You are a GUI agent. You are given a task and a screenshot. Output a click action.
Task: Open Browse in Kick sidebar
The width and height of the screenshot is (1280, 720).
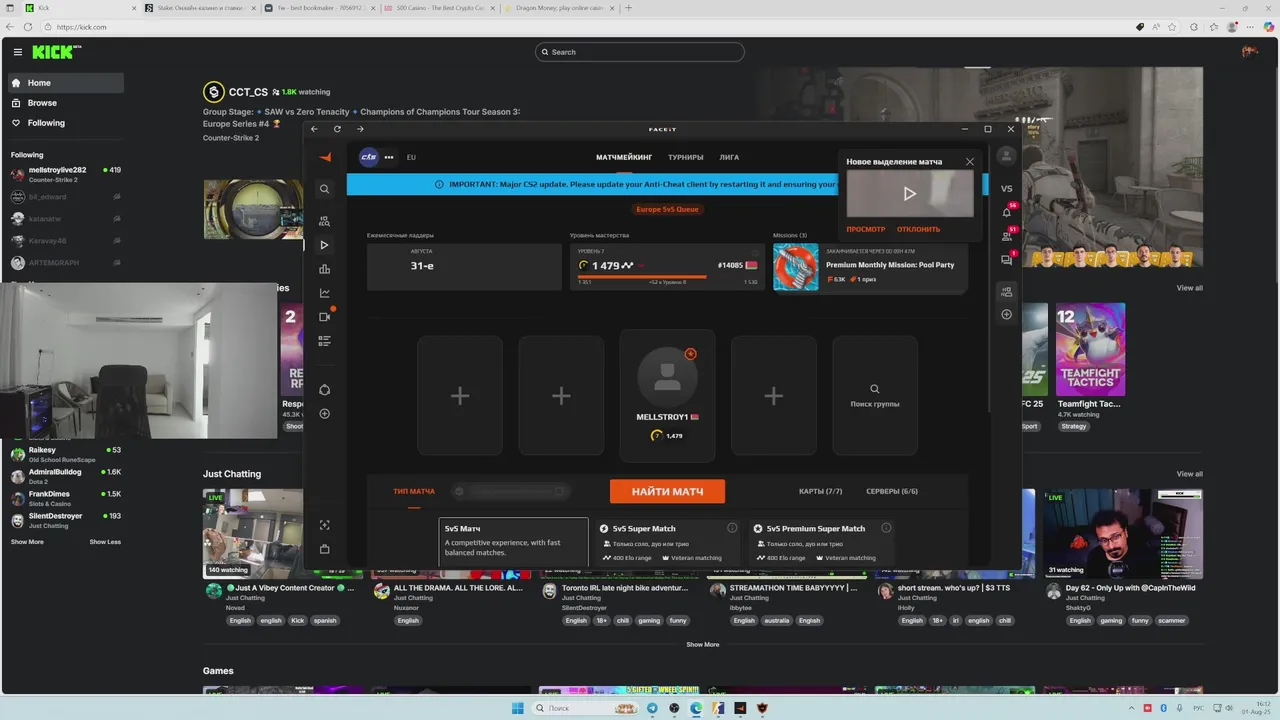pos(65,103)
